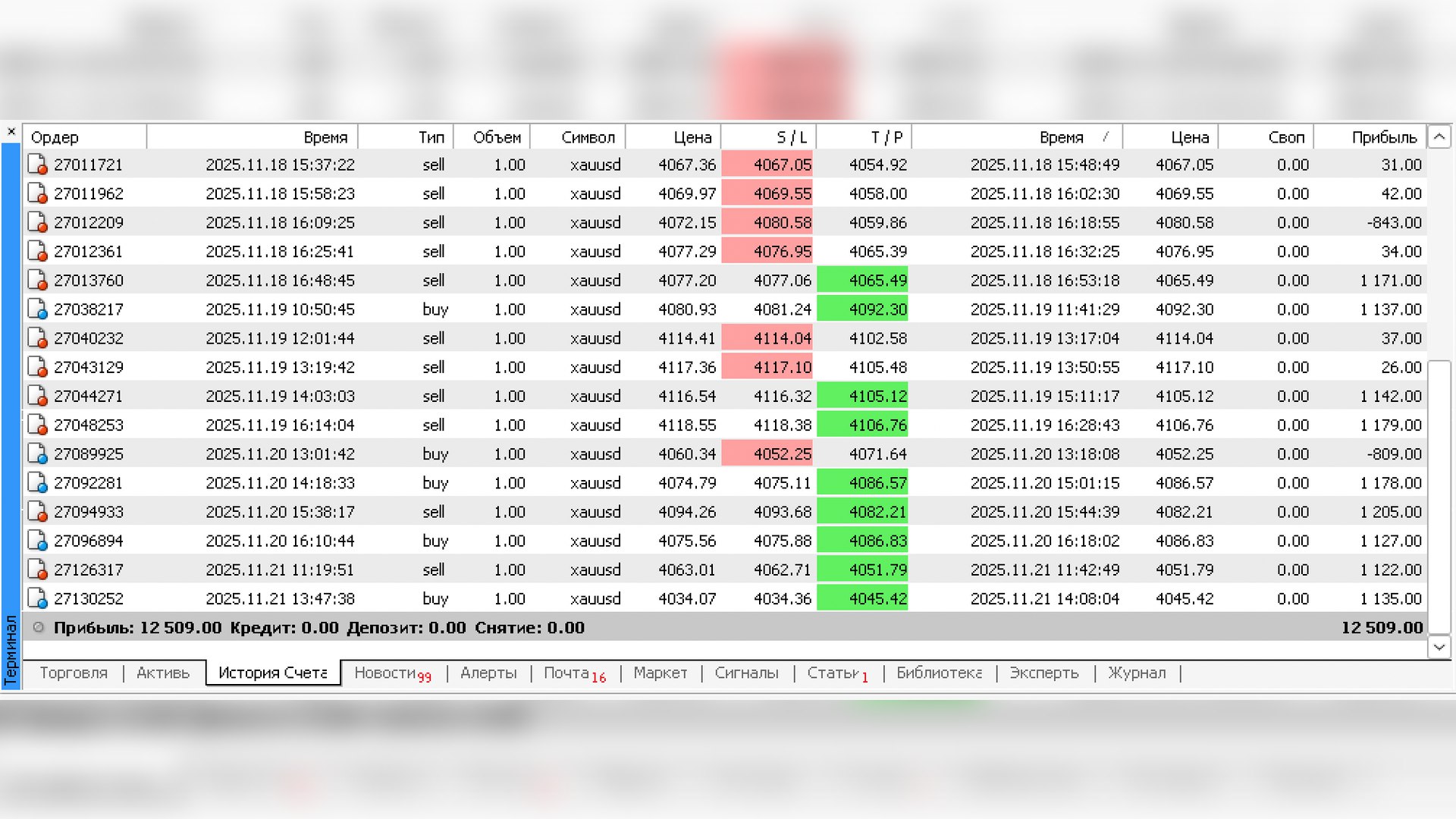Click the sell icon of order 27048253
1456x819 pixels.
(38, 425)
